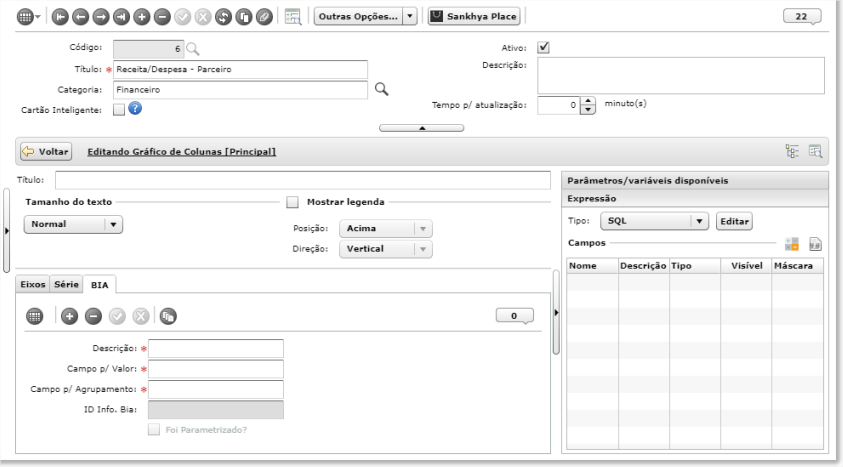Click the BIA tab save checkmark
This screenshot has width=843, height=467.
coord(117,316)
